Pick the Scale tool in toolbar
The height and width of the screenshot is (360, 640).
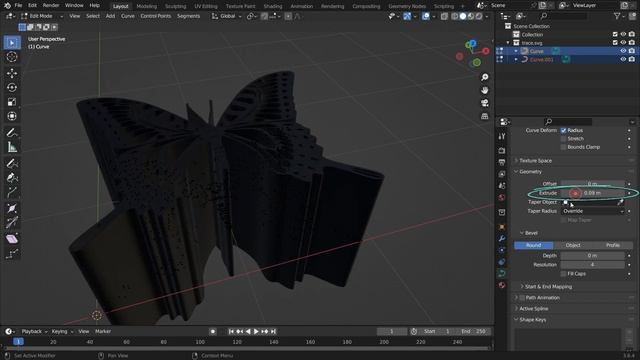point(12,102)
